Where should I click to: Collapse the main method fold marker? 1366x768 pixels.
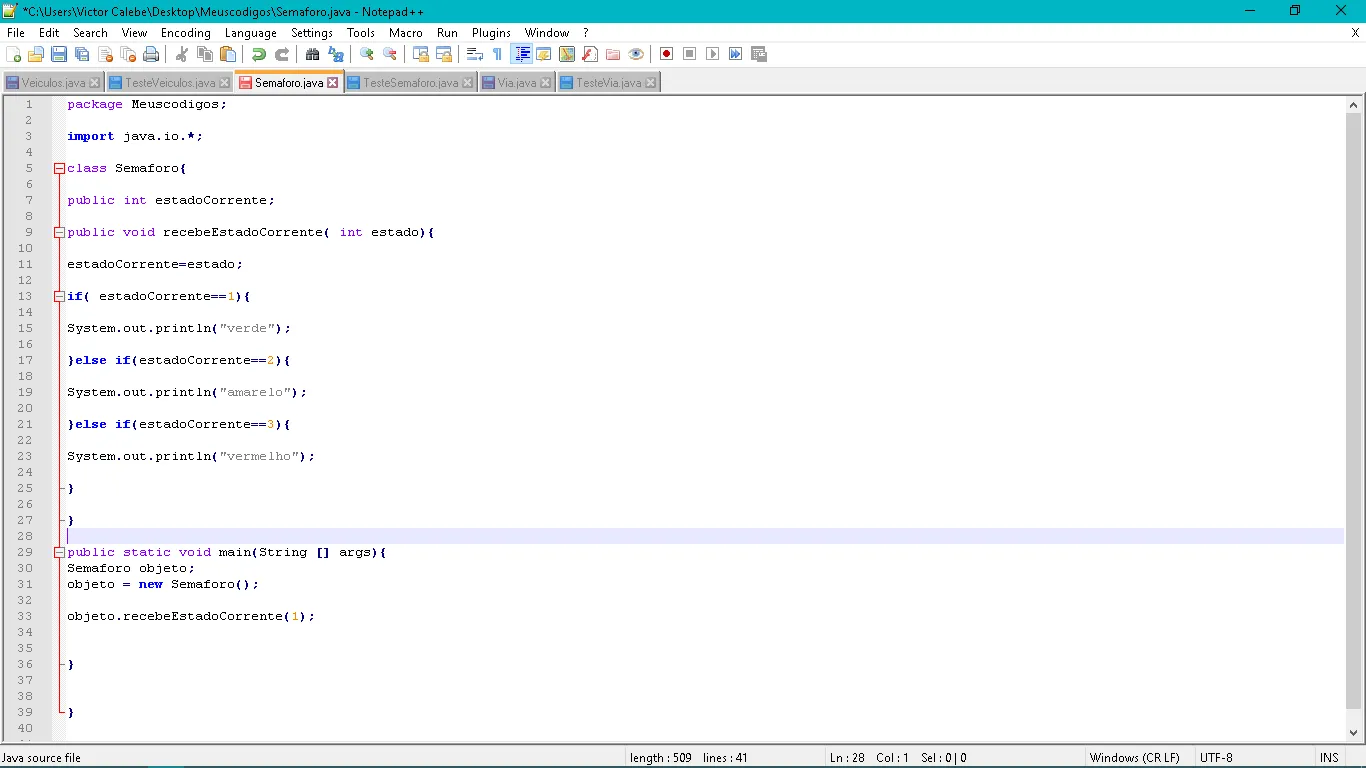(x=59, y=553)
